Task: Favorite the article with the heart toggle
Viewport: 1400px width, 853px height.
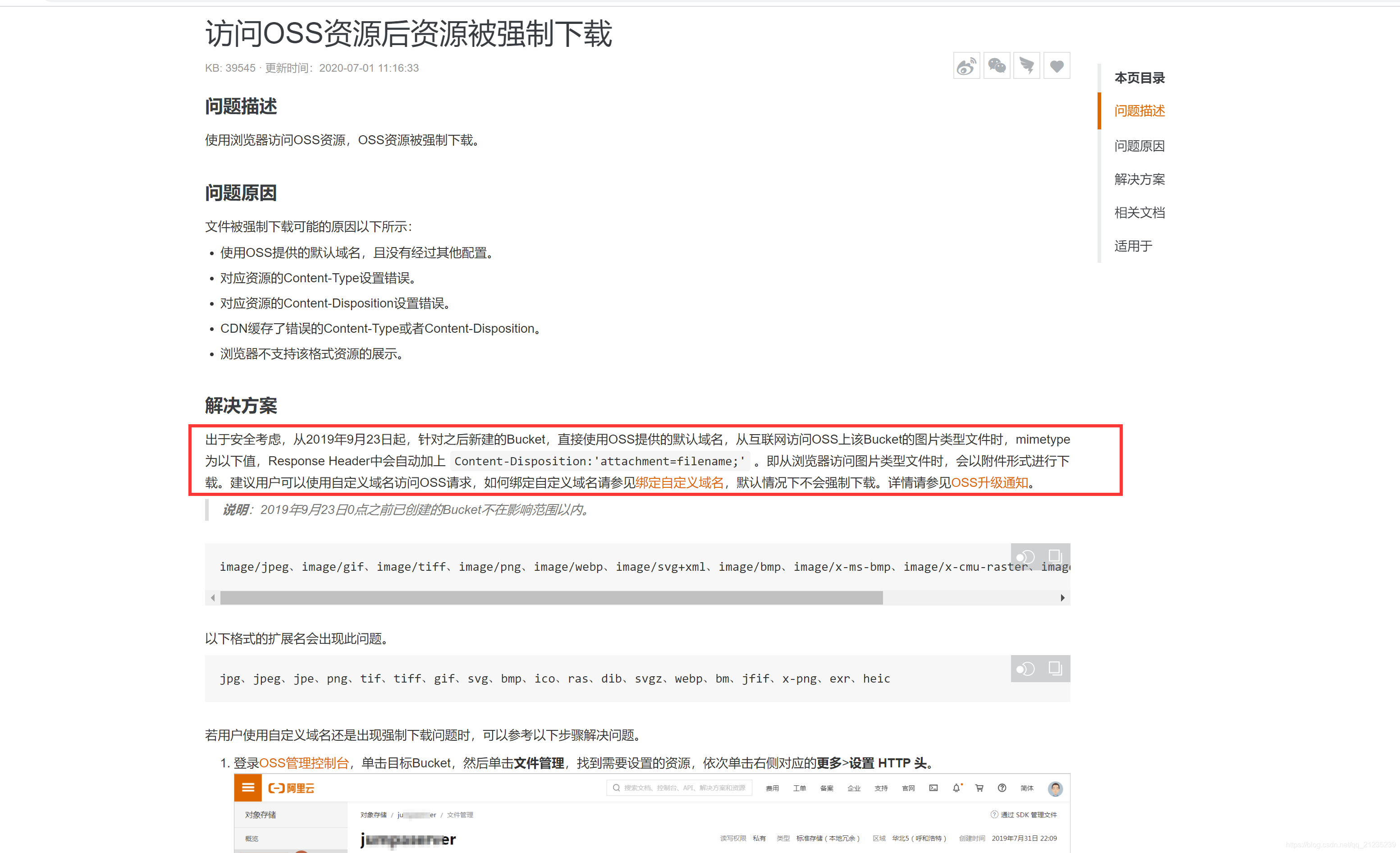Action: (1057, 65)
